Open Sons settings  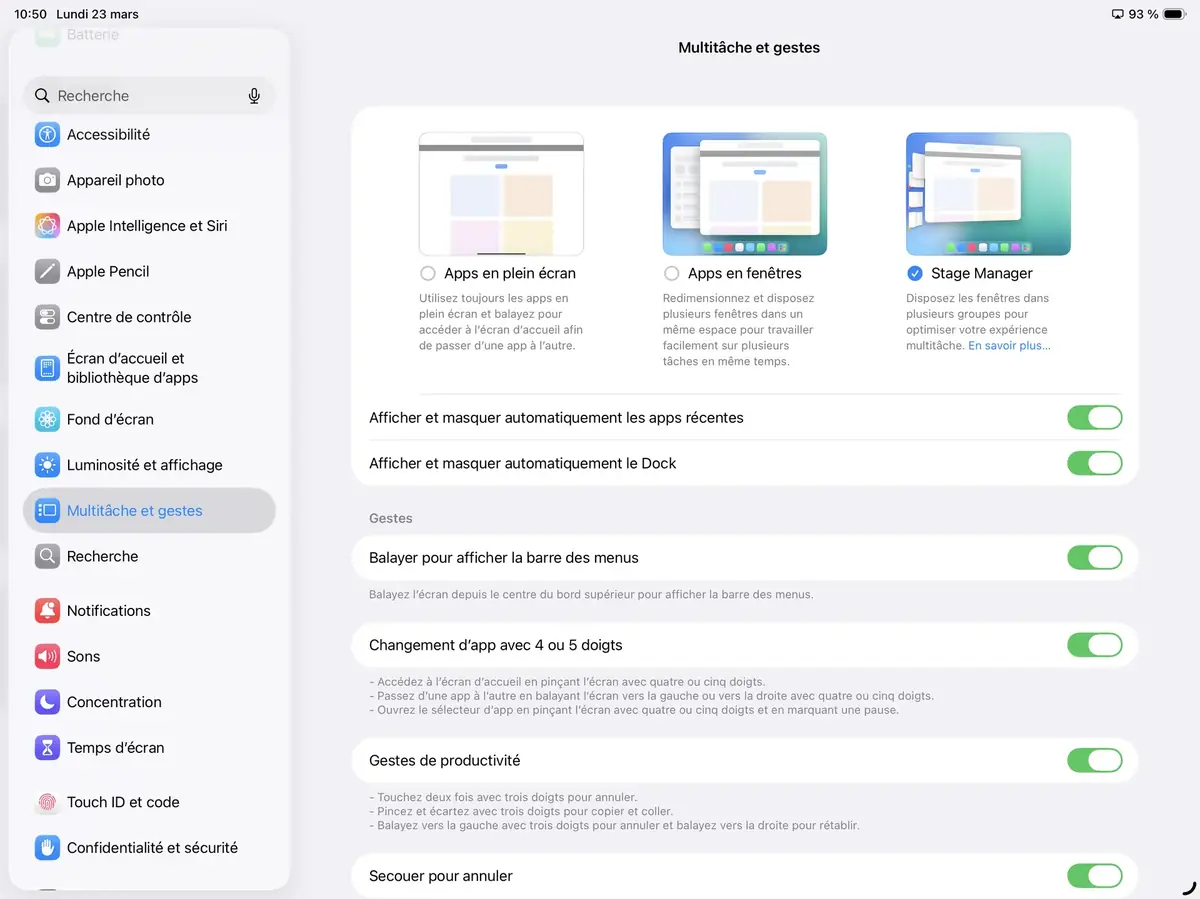coord(83,656)
